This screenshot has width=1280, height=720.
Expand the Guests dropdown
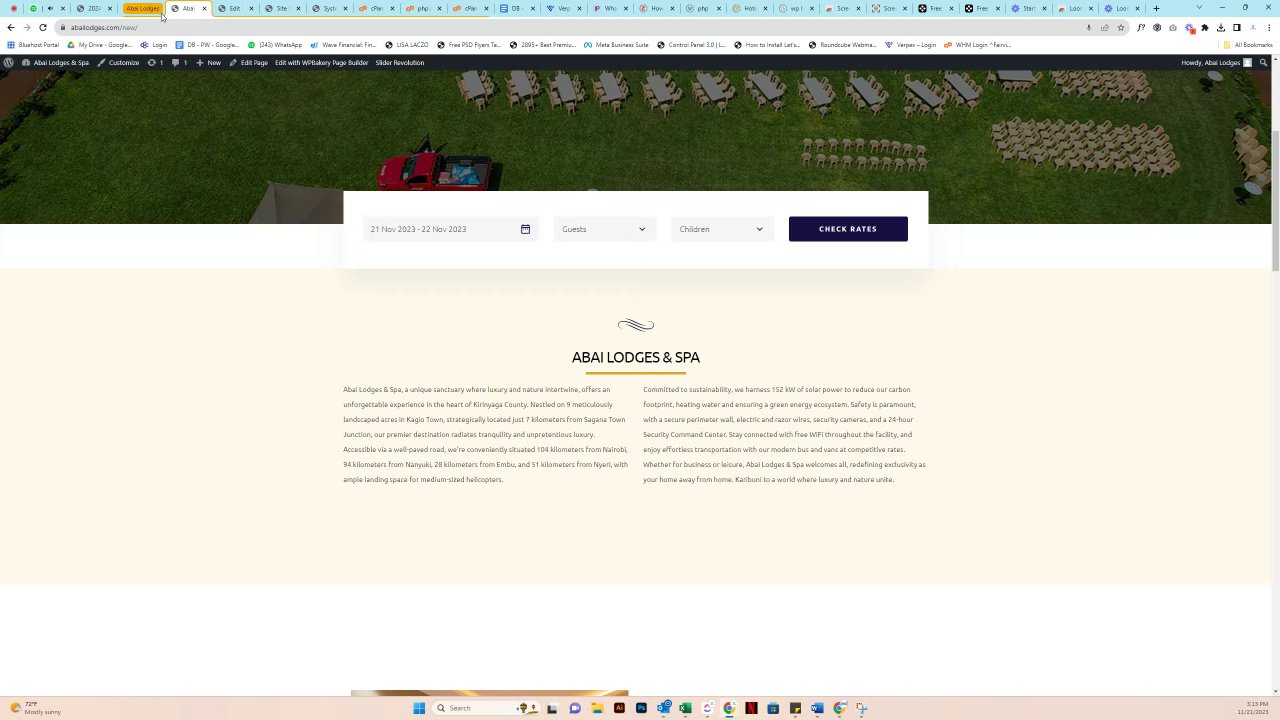[x=605, y=229]
